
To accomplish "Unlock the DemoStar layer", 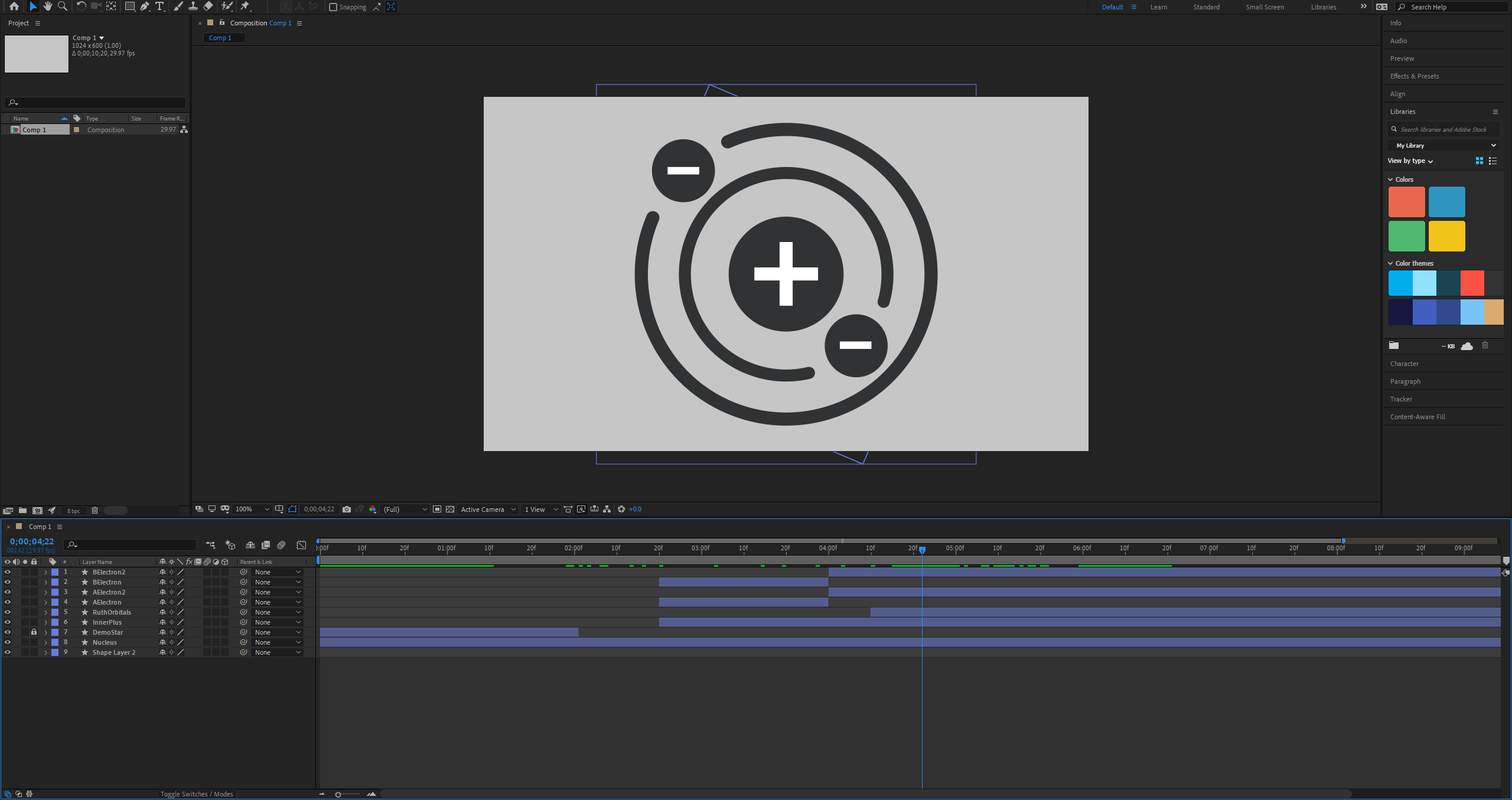I will 34,632.
